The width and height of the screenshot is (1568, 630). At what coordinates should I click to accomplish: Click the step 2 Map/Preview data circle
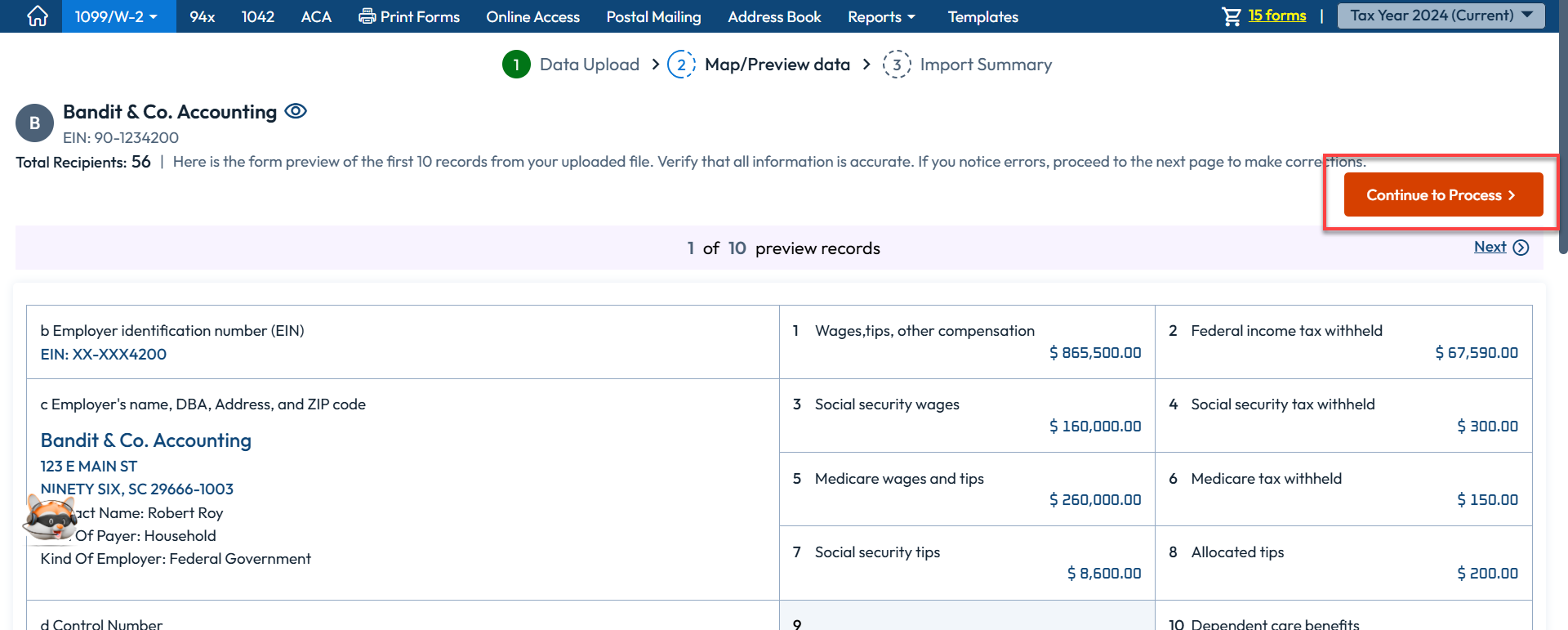681,65
